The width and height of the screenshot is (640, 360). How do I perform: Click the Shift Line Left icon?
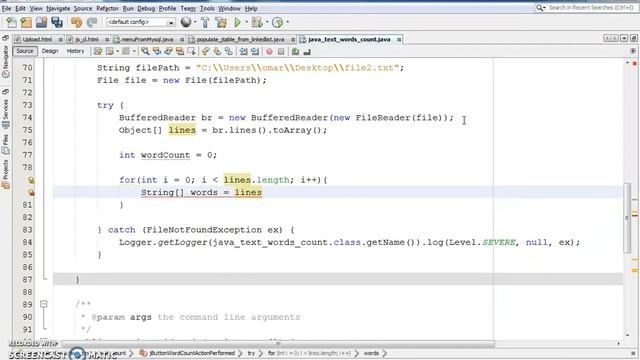click(x=243, y=51)
